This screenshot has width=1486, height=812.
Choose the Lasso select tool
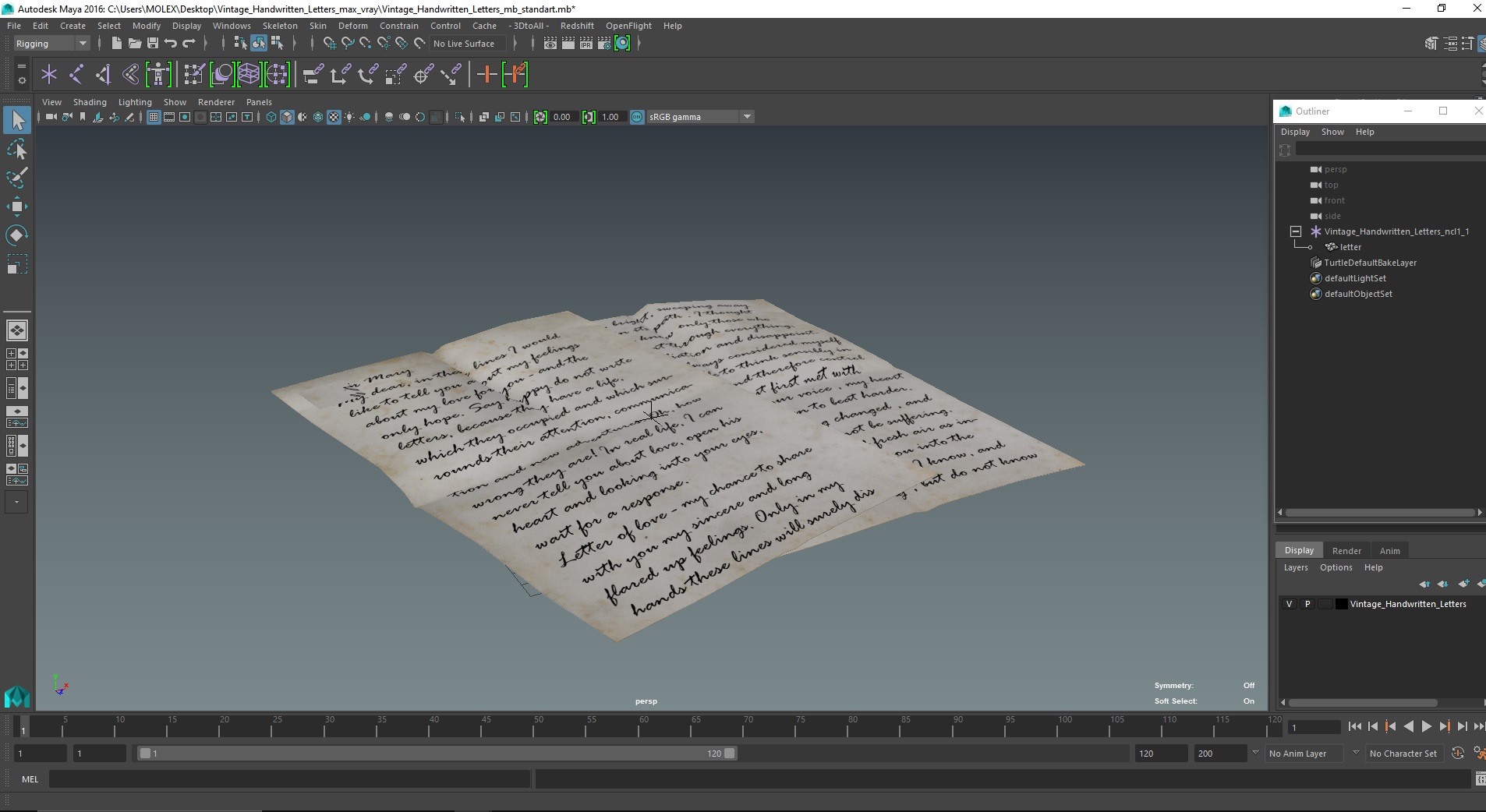(x=17, y=149)
